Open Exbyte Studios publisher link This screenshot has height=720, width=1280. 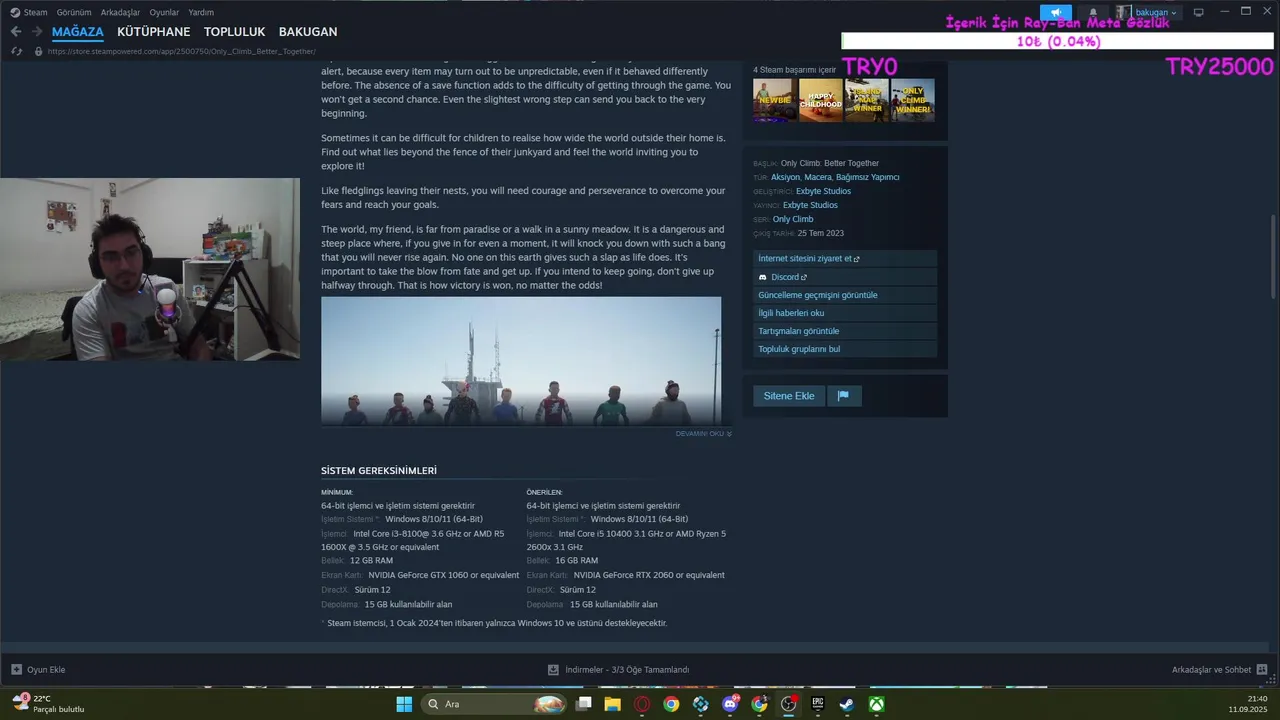click(810, 205)
